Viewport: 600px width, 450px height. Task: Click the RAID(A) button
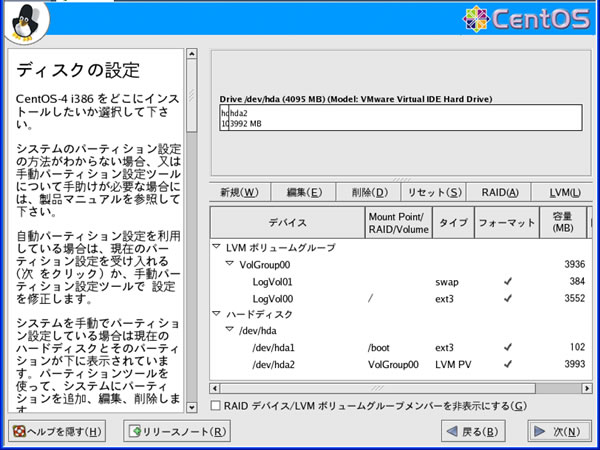pos(499,192)
